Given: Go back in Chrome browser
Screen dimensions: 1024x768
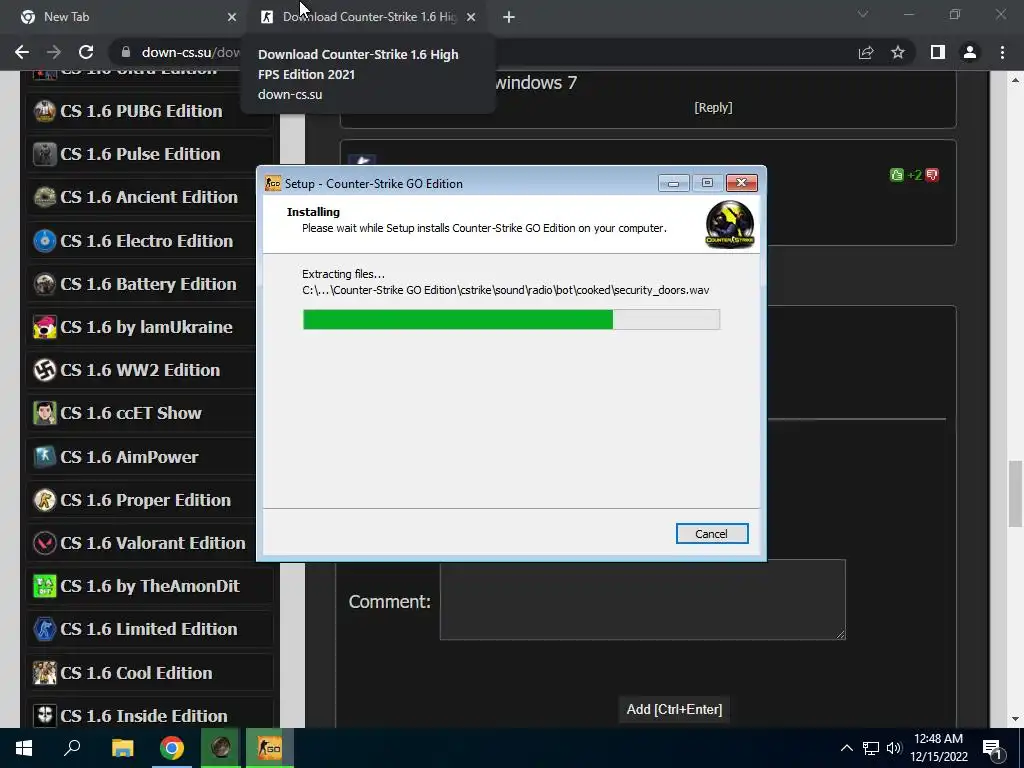Looking at the screenshot, I should click(x=22, y=52).
